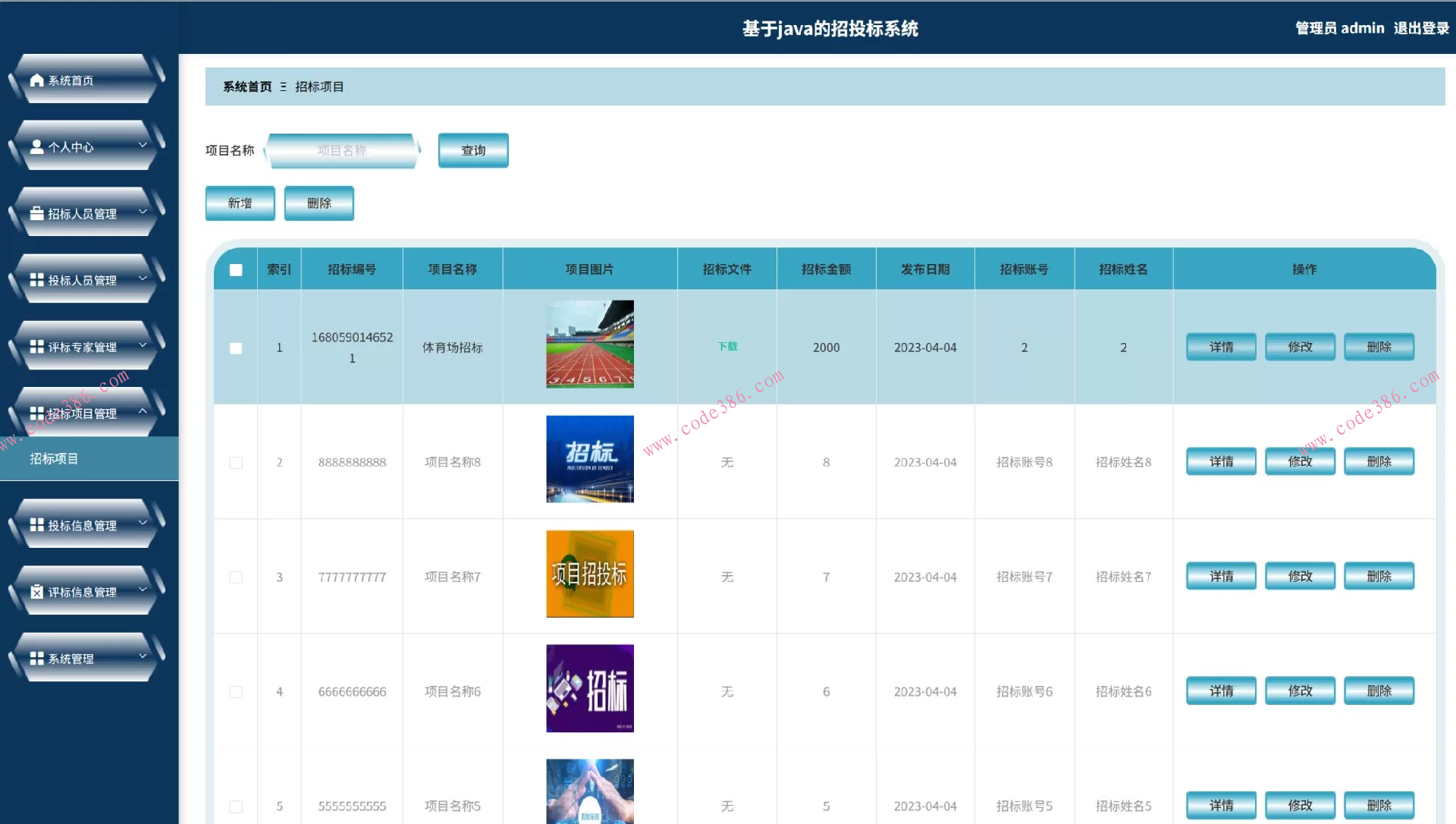The width and height of the screenshot is (1456, 824).
Task: Click the briefcase icon for 招标人员管理
Action: 36,213
